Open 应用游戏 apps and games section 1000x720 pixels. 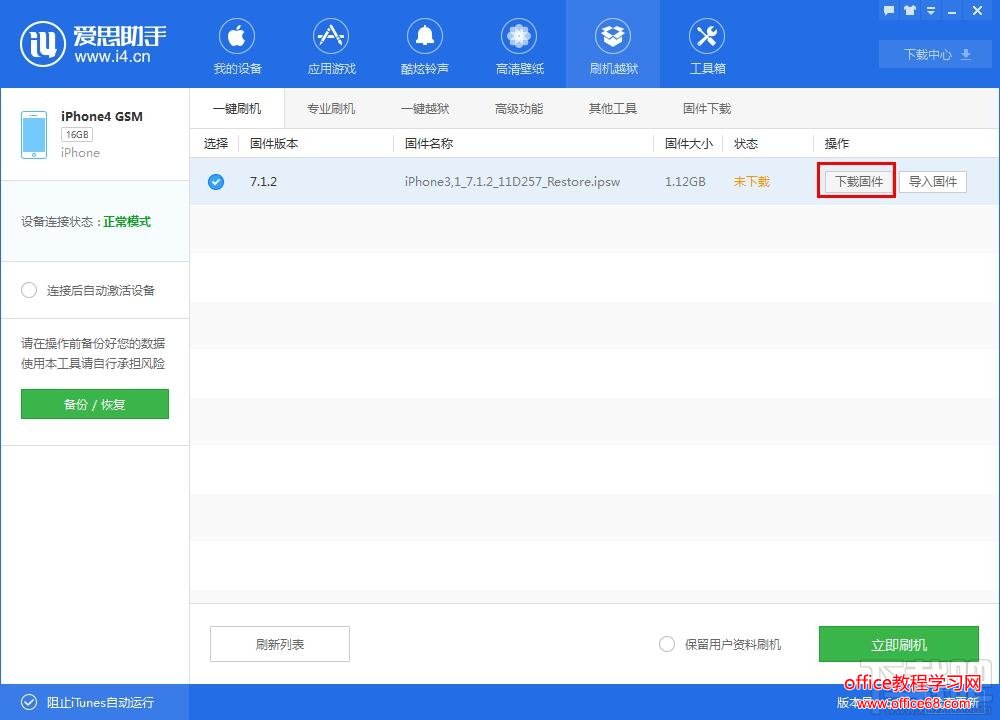[331, 47]
